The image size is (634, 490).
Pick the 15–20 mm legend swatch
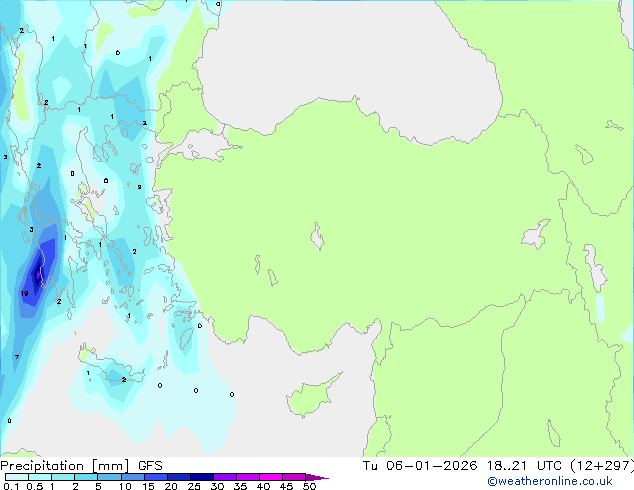156,477
